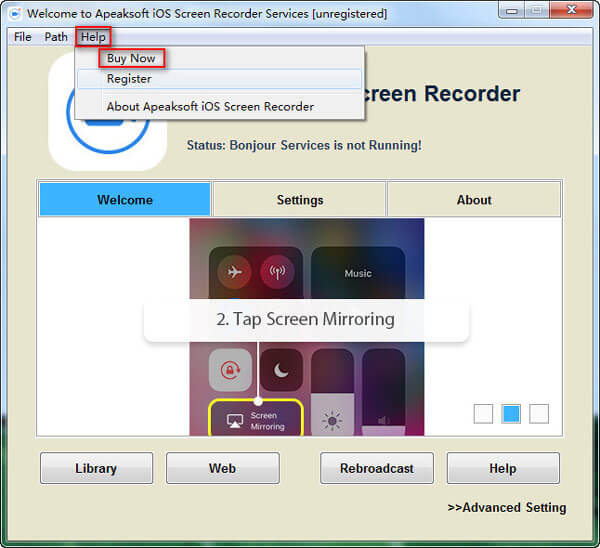Click the Bonjour Services status text
600x548 pixels.
click(304, 145)
